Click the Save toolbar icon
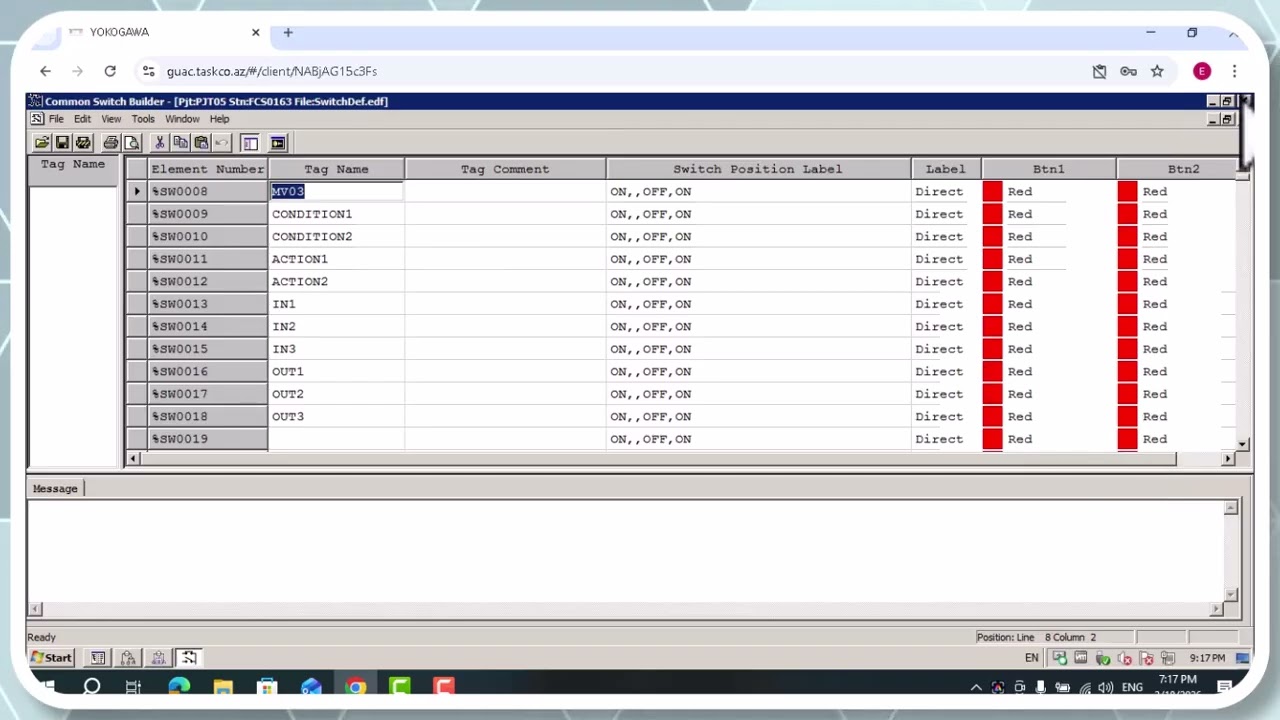 62,143
